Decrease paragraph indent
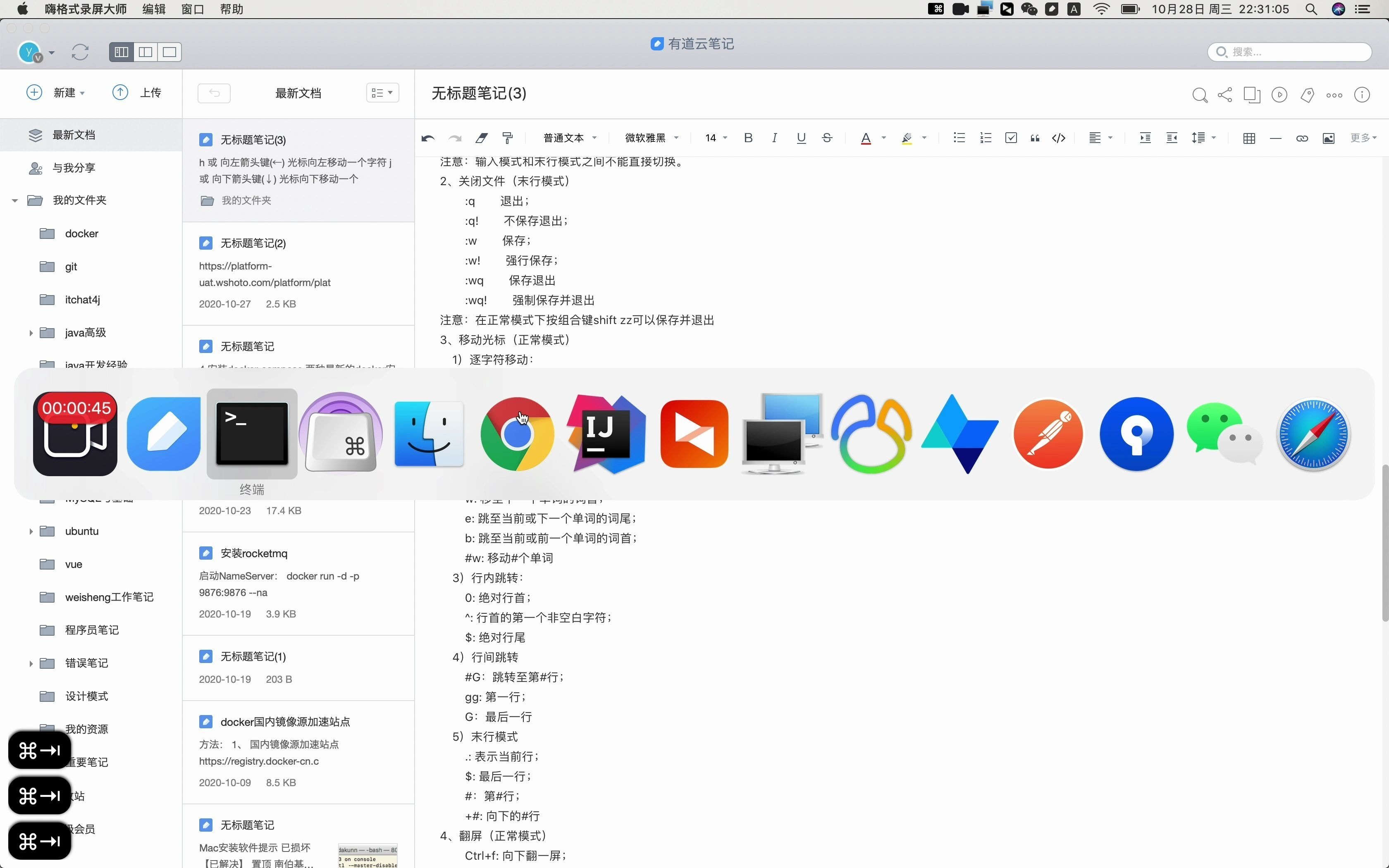This screenshot has width=1389, height=868. point(1172,138)
